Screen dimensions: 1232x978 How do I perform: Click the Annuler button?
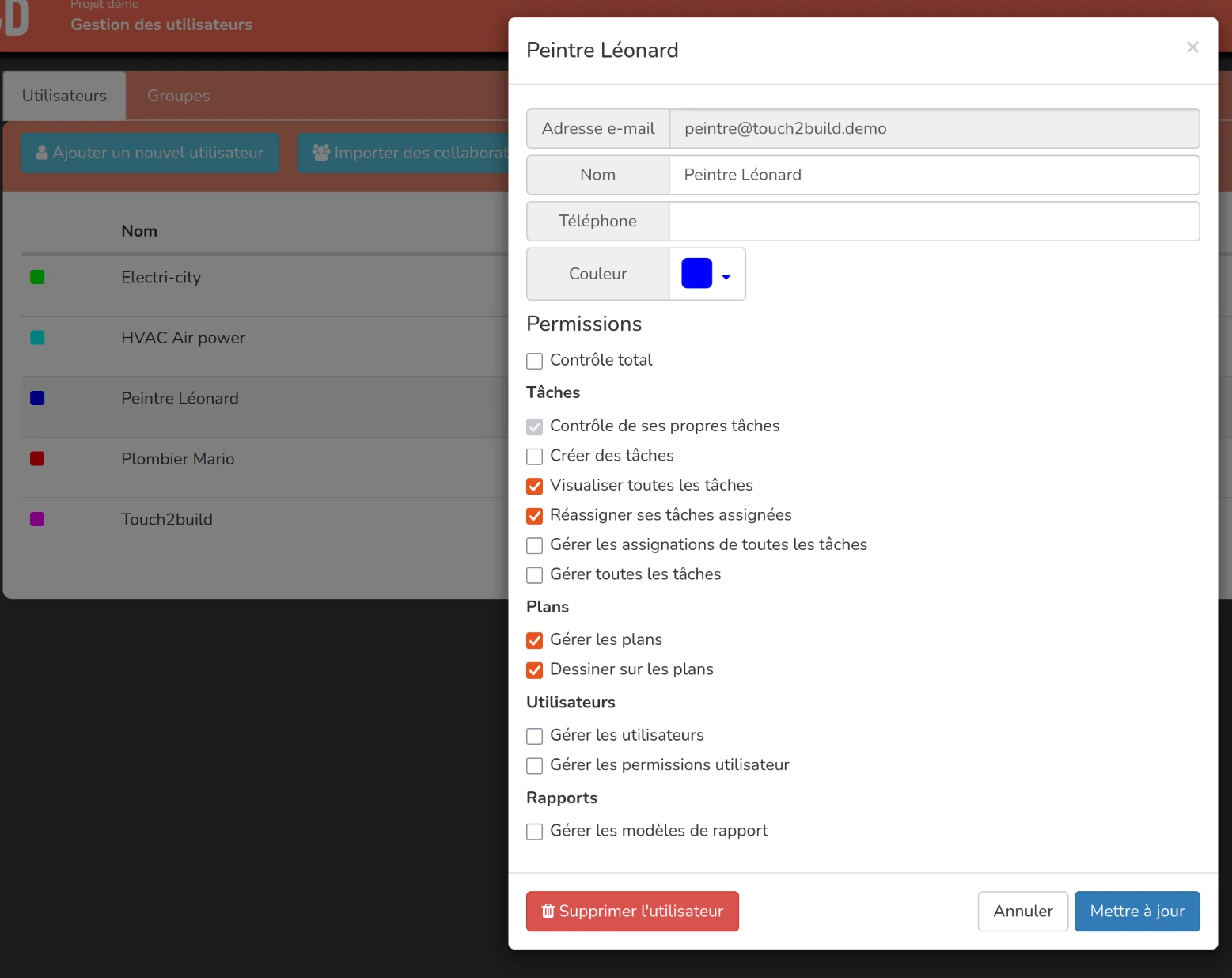tap(1022, 912)
